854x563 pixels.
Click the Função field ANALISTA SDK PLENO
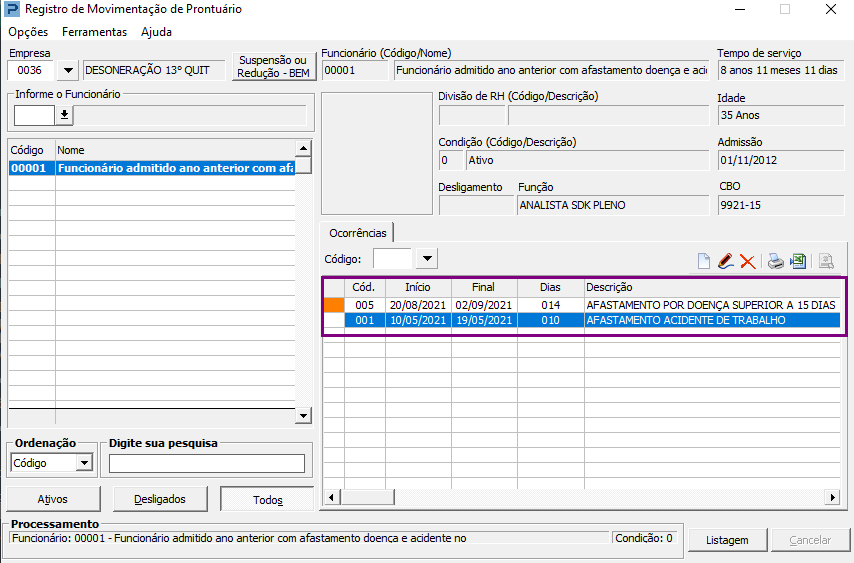coord(613,205)
